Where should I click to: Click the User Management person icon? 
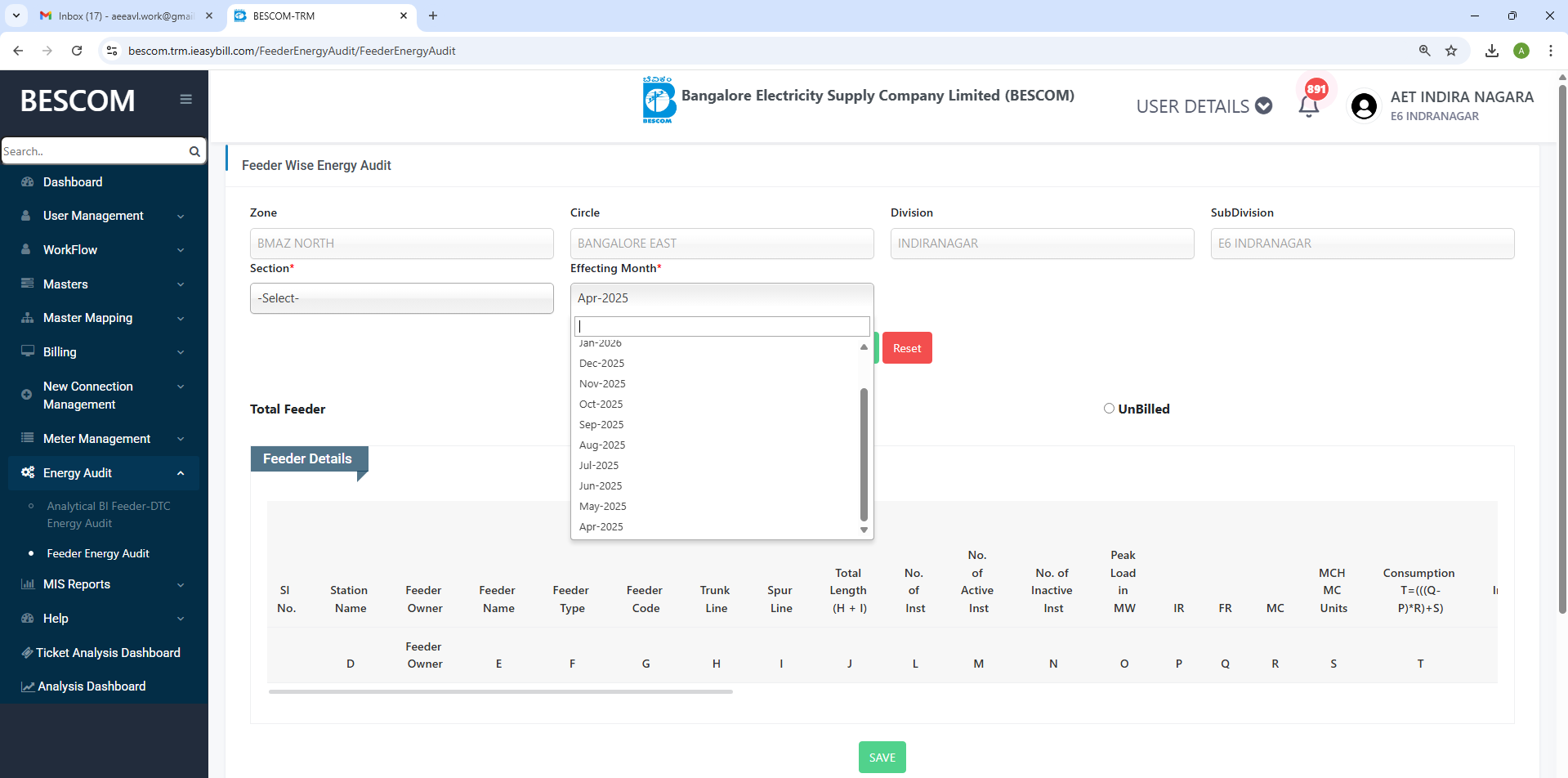pyautogui.click(x=27, y=215)
